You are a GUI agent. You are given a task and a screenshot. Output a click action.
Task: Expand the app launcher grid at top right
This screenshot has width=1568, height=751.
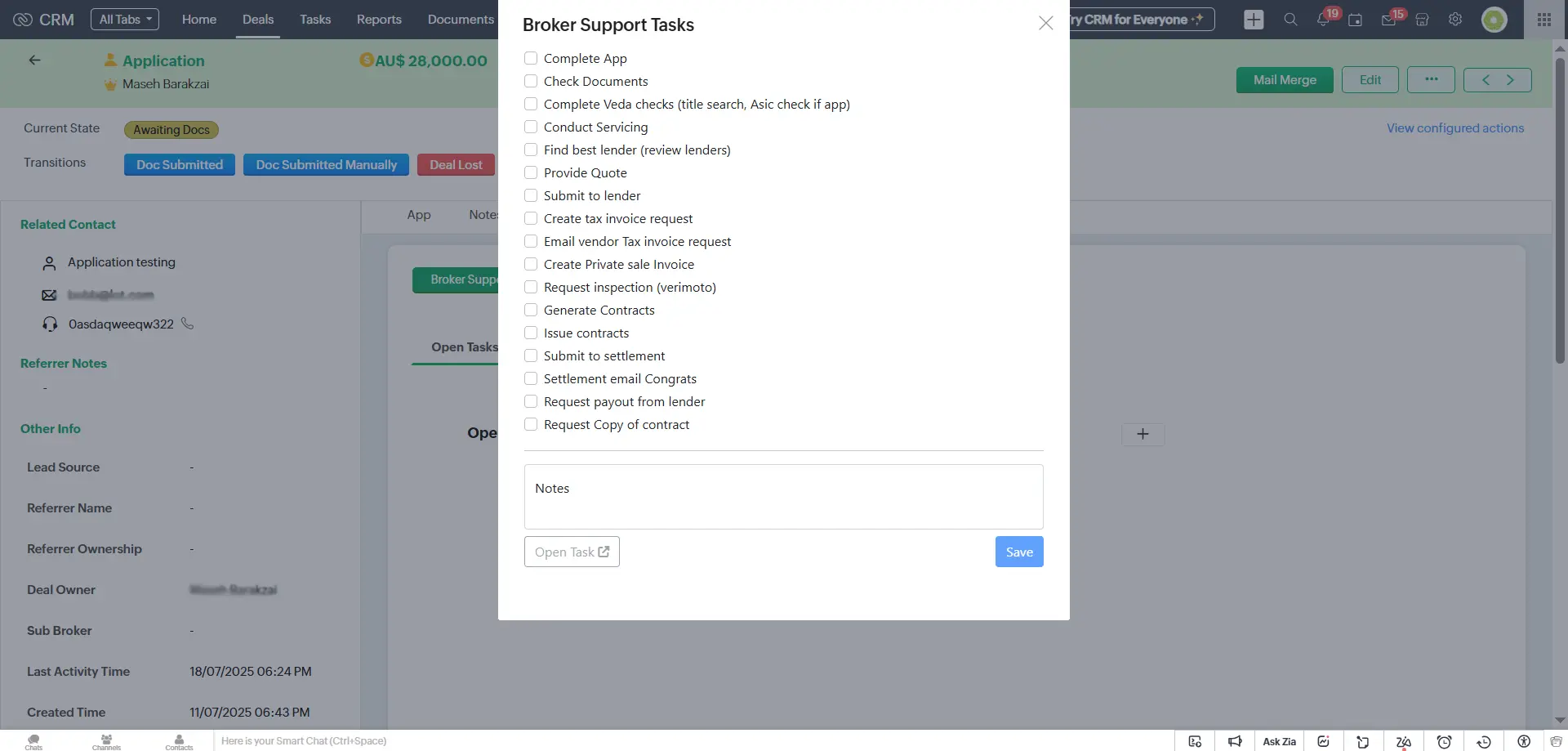[1543, 19]
